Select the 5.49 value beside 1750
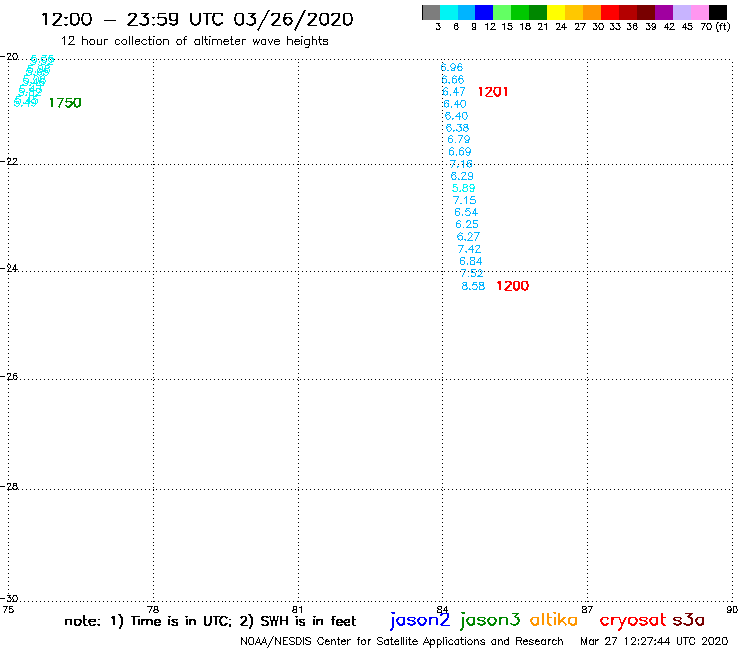740x650 pixels. 26,101
